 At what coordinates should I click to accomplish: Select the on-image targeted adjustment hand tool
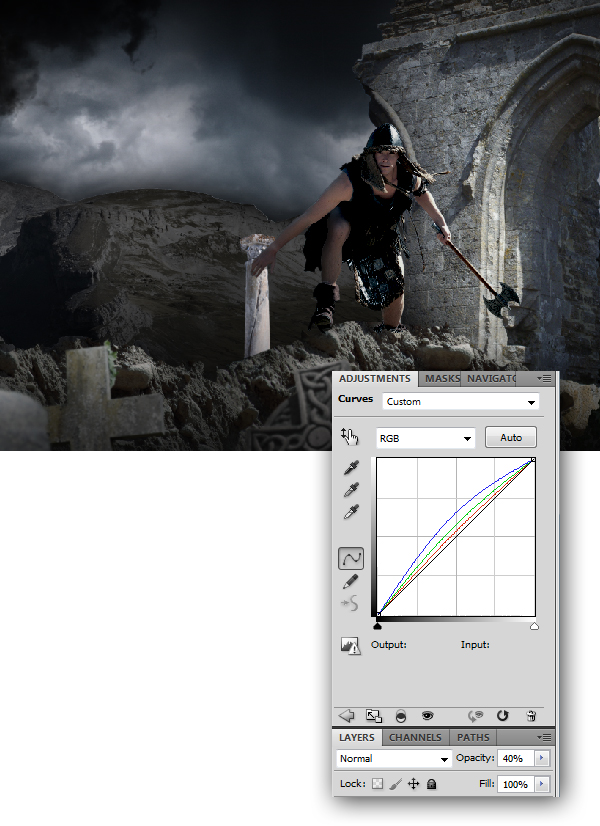tap(349, 436)
